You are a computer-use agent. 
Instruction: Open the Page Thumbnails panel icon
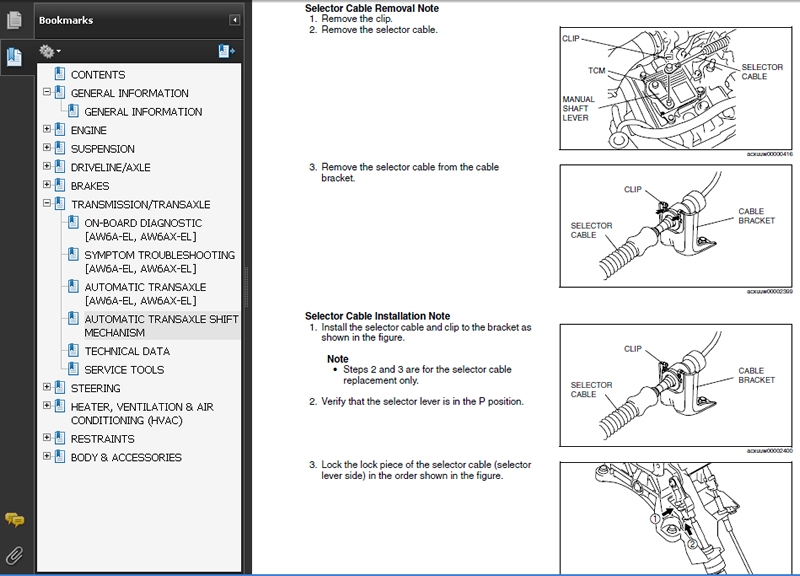click(x=14, y=19)
